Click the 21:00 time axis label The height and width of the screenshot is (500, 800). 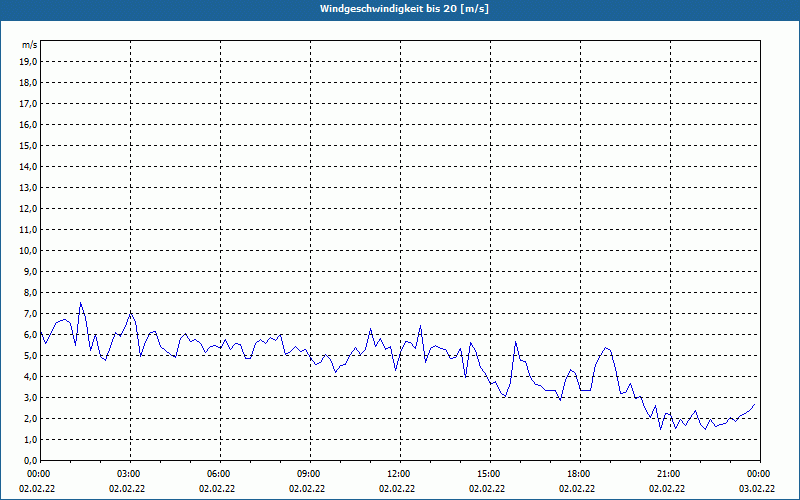coord(670,474)
